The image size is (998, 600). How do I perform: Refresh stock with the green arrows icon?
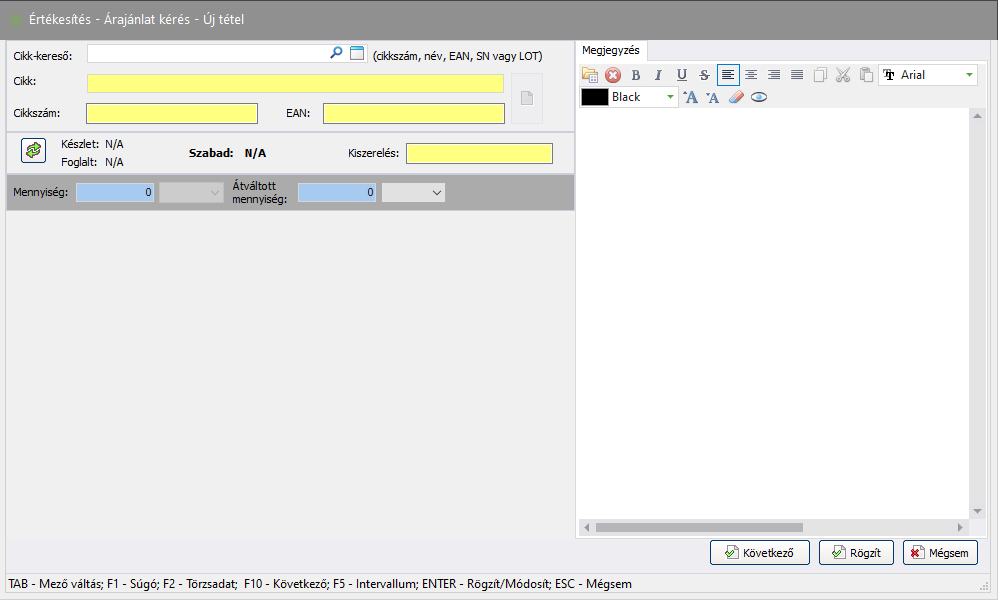pyautogui.click(x=34, y=150)
